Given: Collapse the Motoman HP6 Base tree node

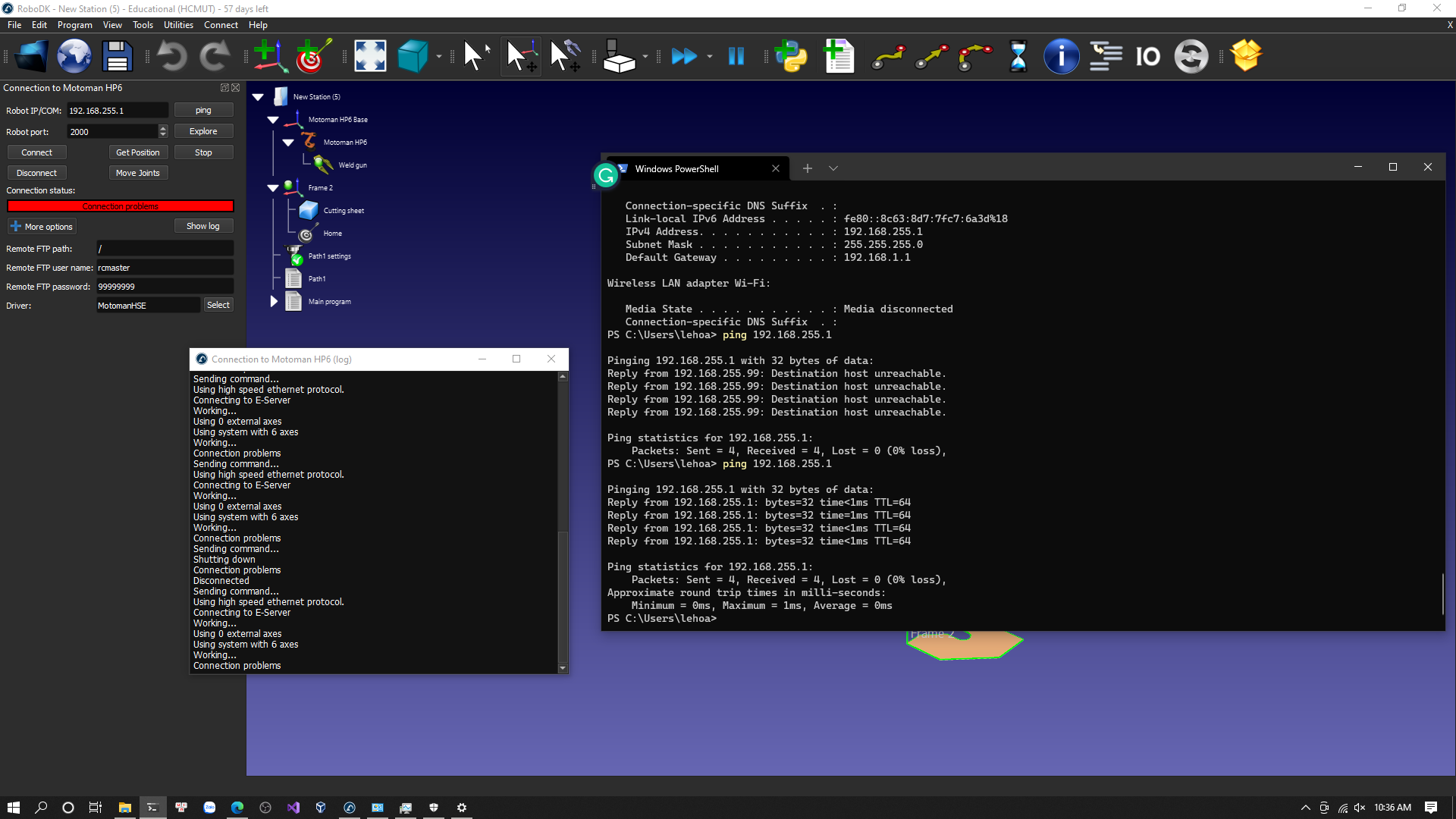Looking at the screenshot, I should point(273,120).
